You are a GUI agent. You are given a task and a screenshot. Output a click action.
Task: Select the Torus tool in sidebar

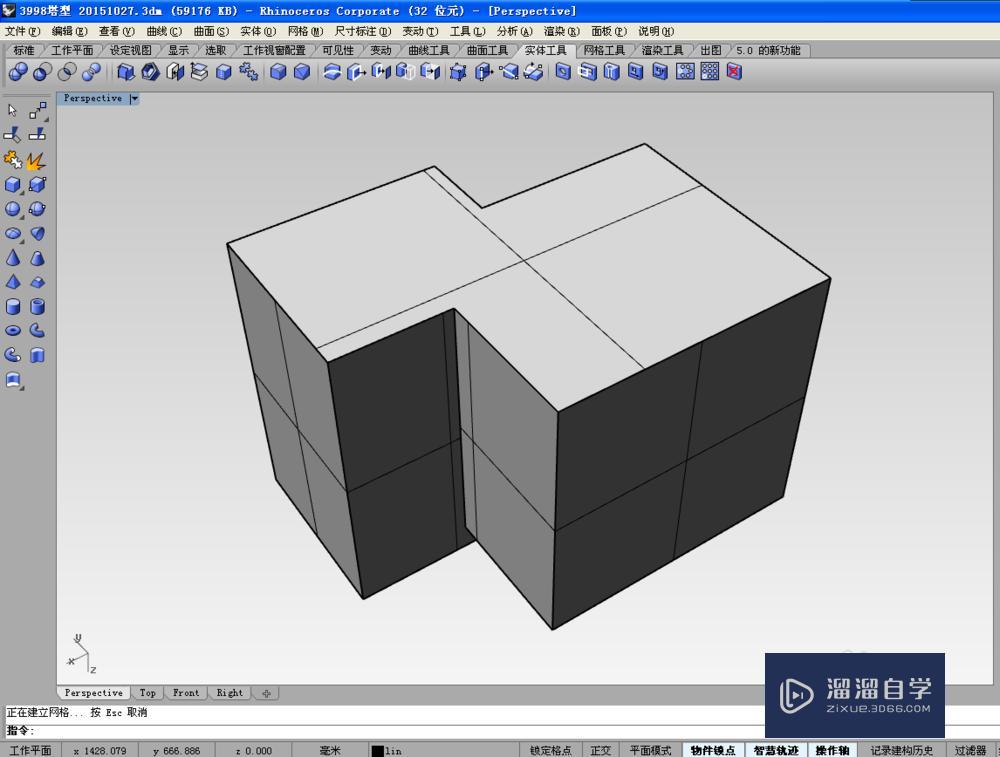[x=12, y=331]
